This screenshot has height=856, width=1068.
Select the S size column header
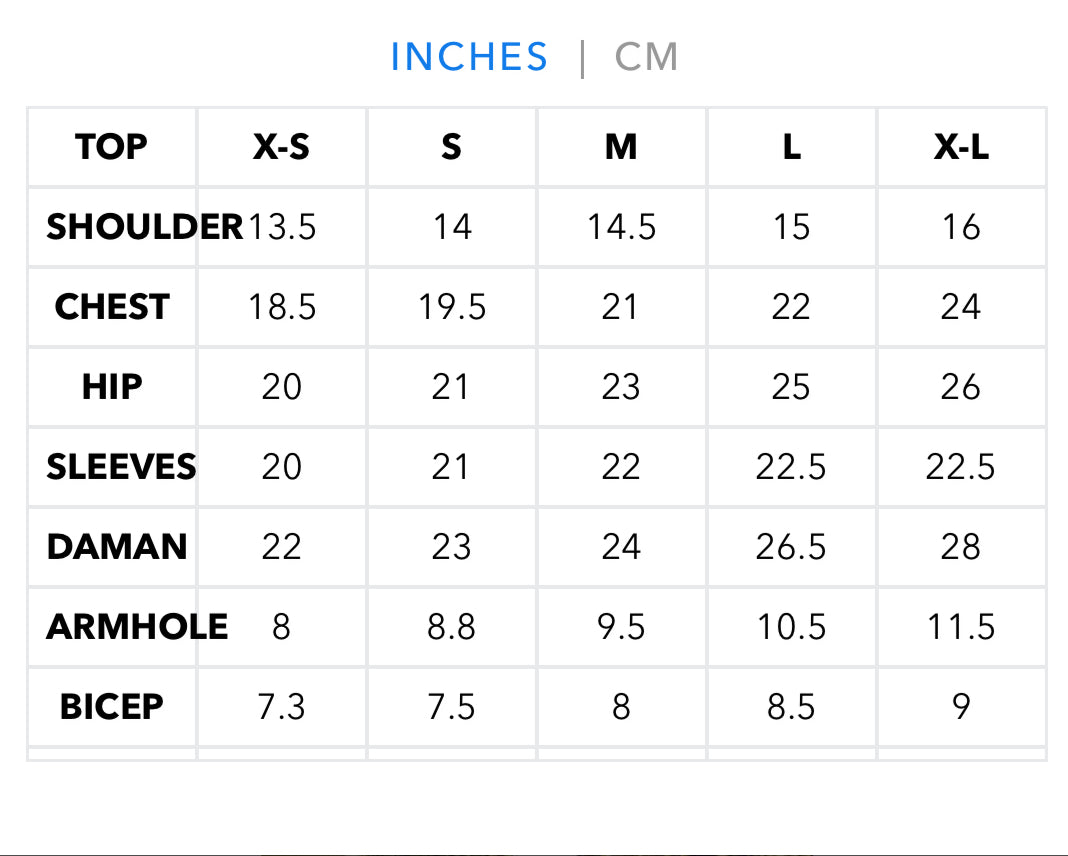[451, 146]
